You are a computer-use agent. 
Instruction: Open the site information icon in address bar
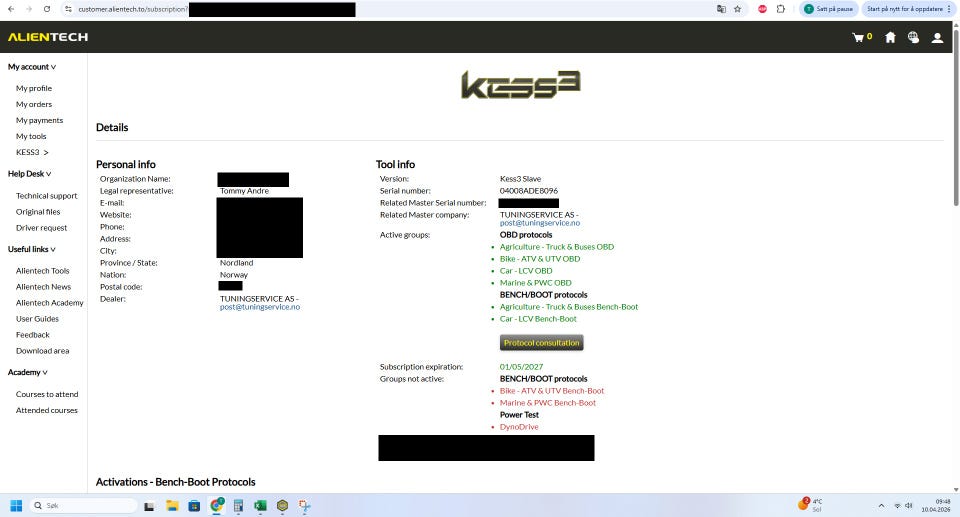(x=69, y=9)
